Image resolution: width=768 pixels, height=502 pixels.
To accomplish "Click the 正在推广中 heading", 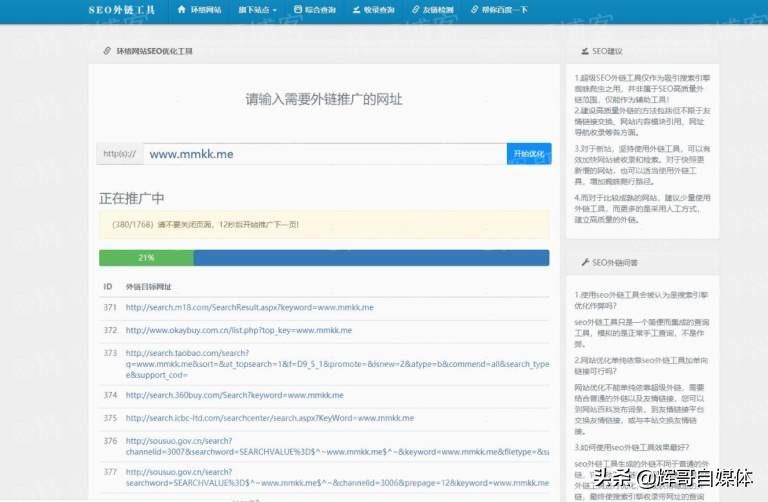I will [x=132, y=198].
